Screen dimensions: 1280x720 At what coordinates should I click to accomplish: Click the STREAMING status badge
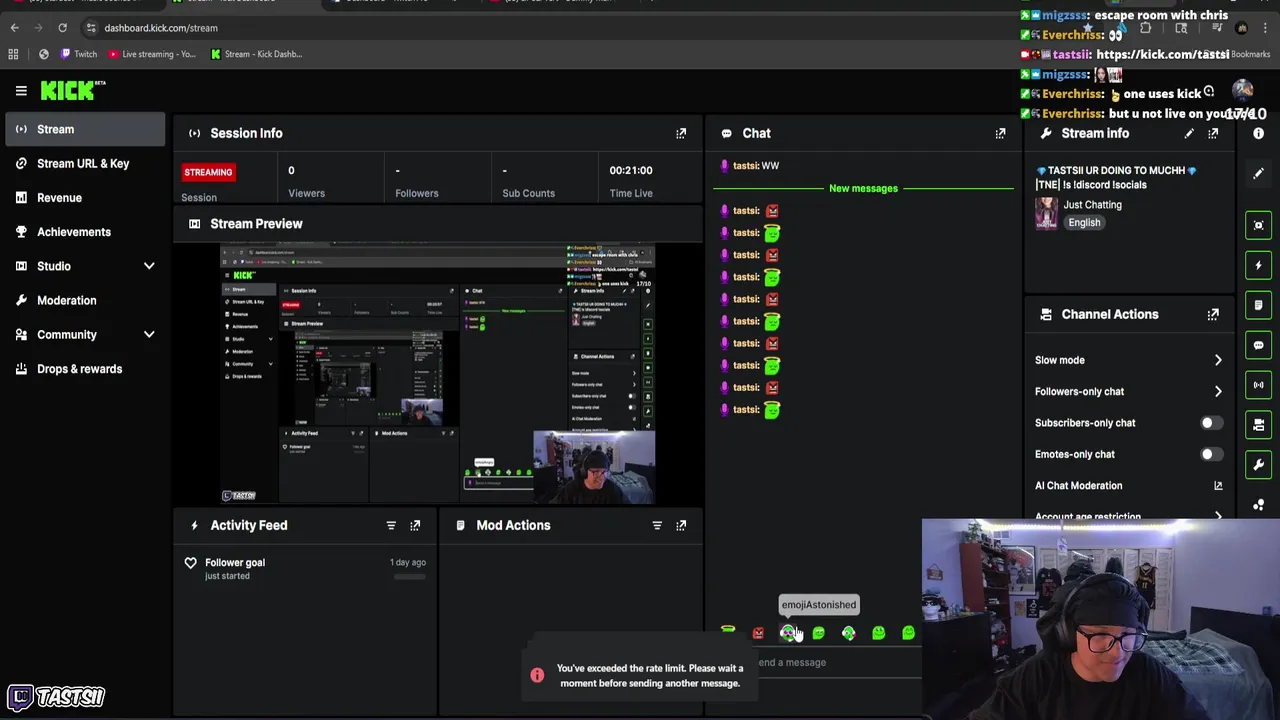click(x=208, y=172)
